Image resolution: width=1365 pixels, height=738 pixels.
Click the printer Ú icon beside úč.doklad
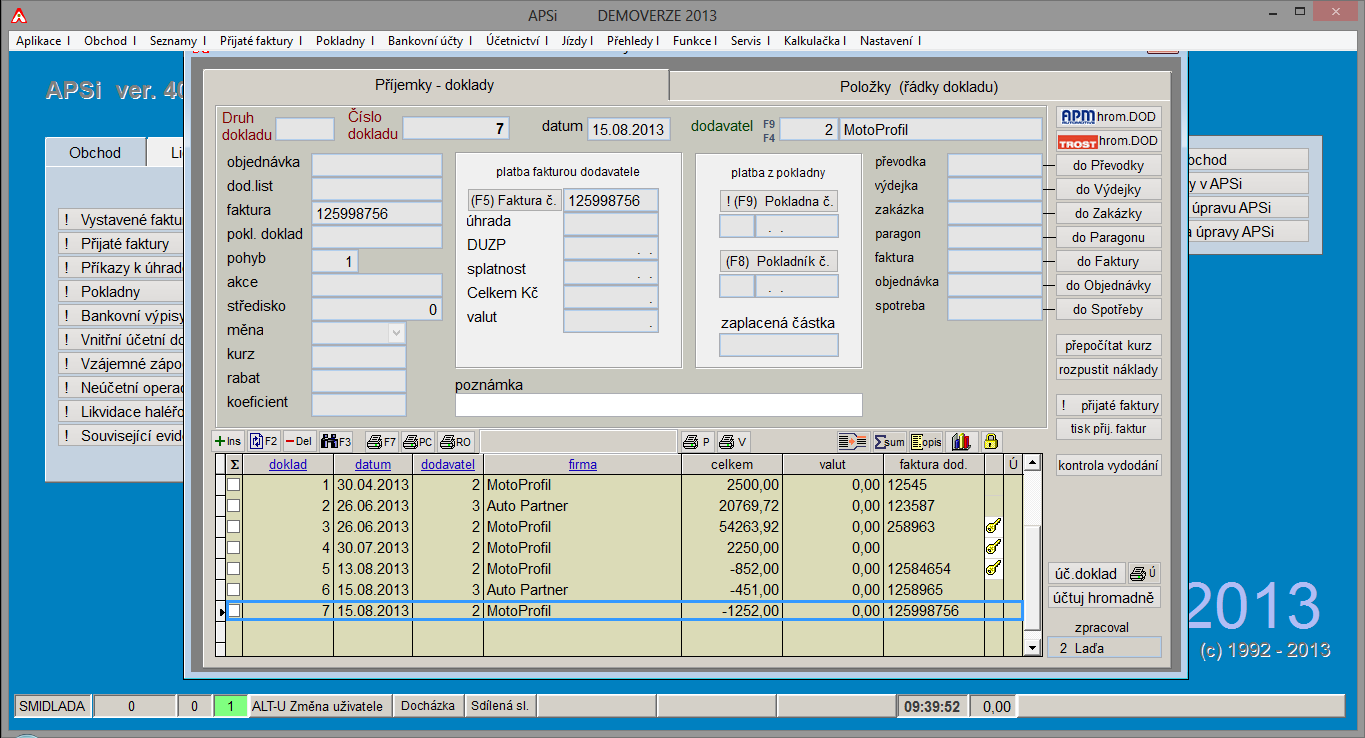(1144, 573)
